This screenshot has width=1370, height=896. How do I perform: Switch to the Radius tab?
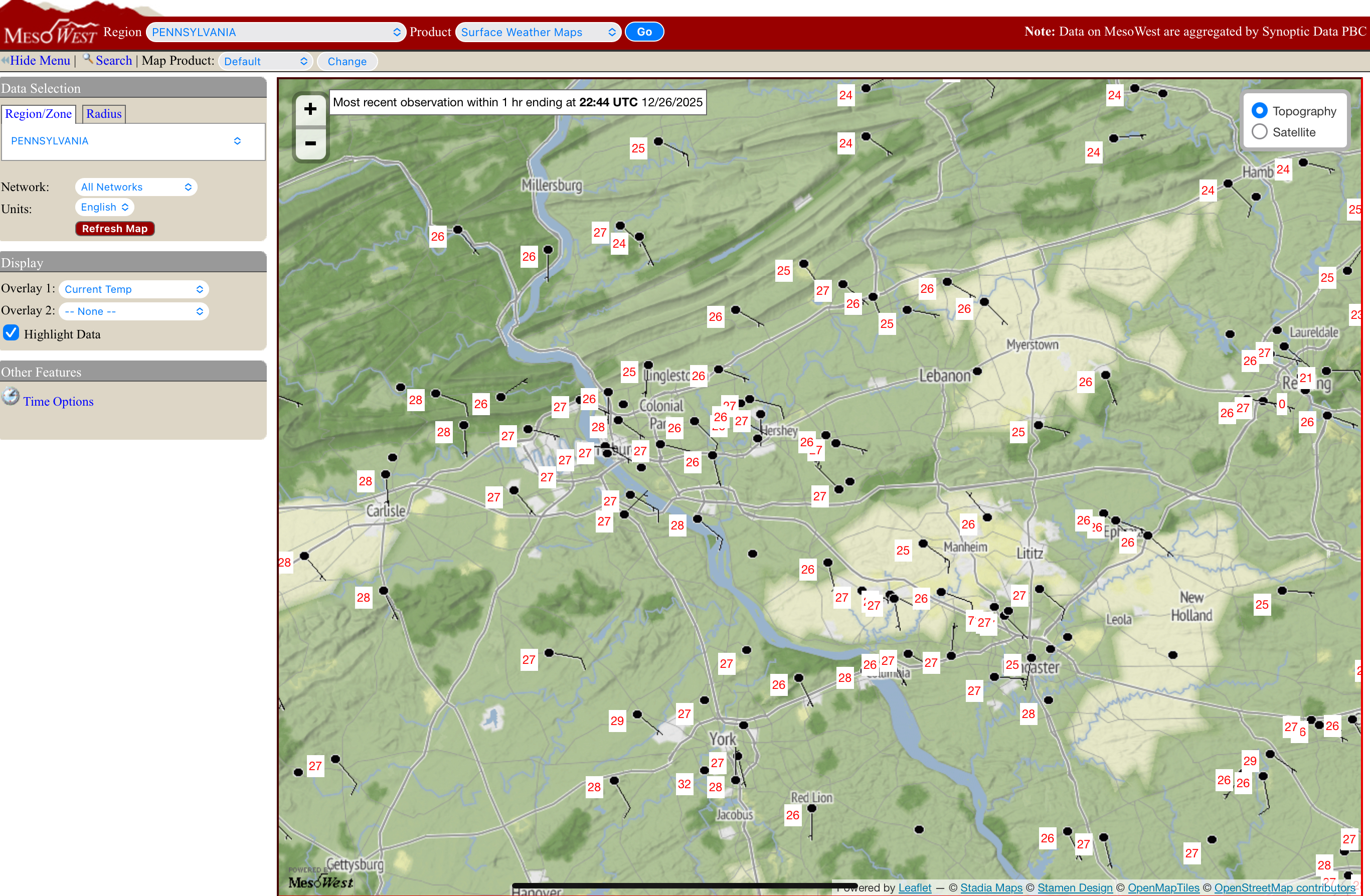coord(104,114)
